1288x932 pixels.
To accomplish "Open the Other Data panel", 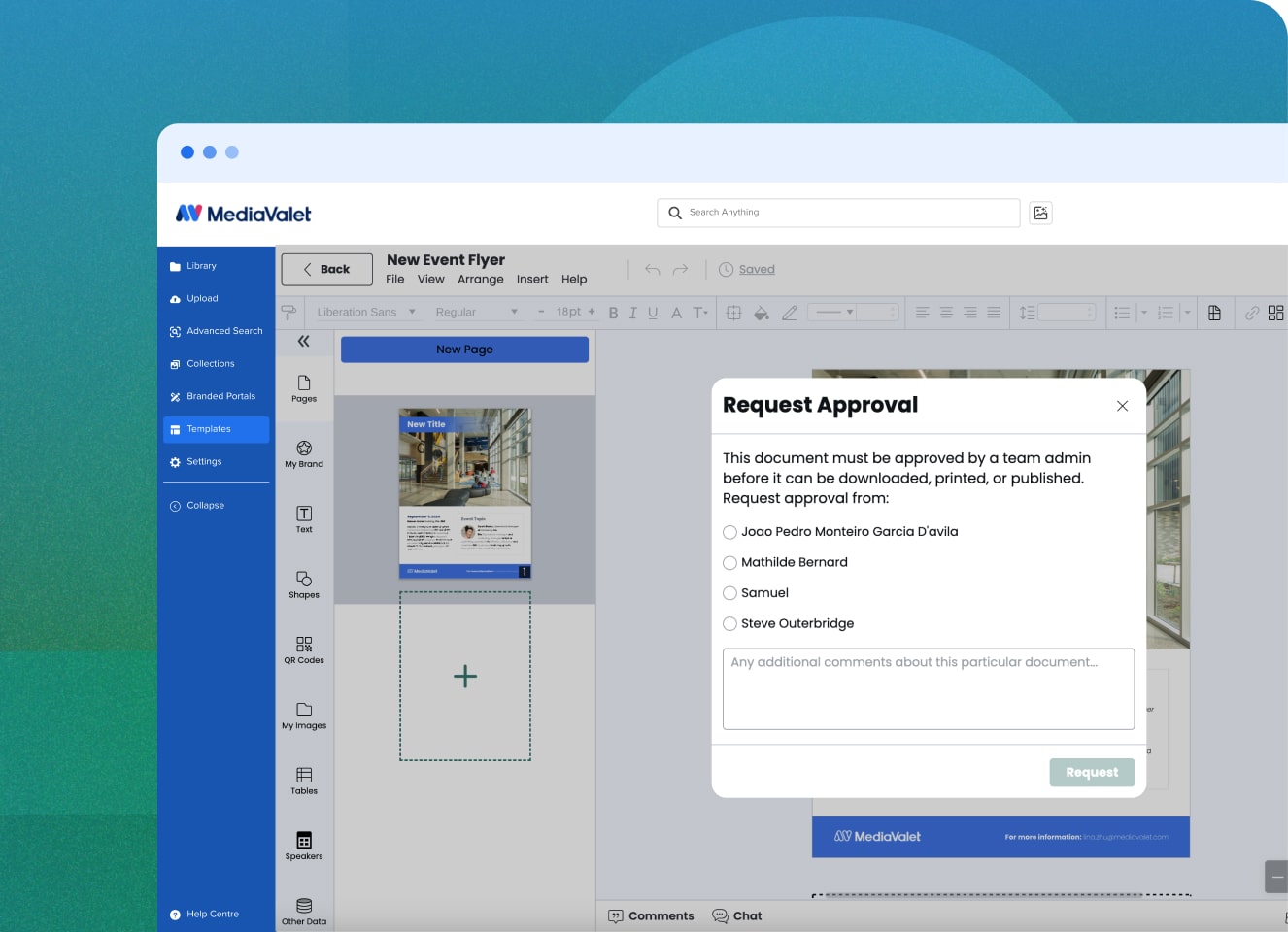I will pyautogui.click(x=303, y=908).
